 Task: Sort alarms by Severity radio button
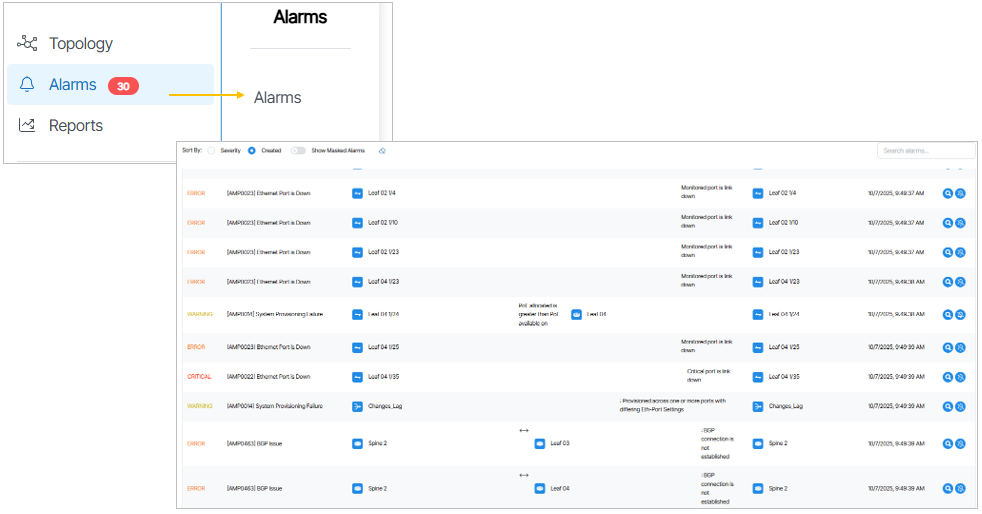(x=211, y=150)
